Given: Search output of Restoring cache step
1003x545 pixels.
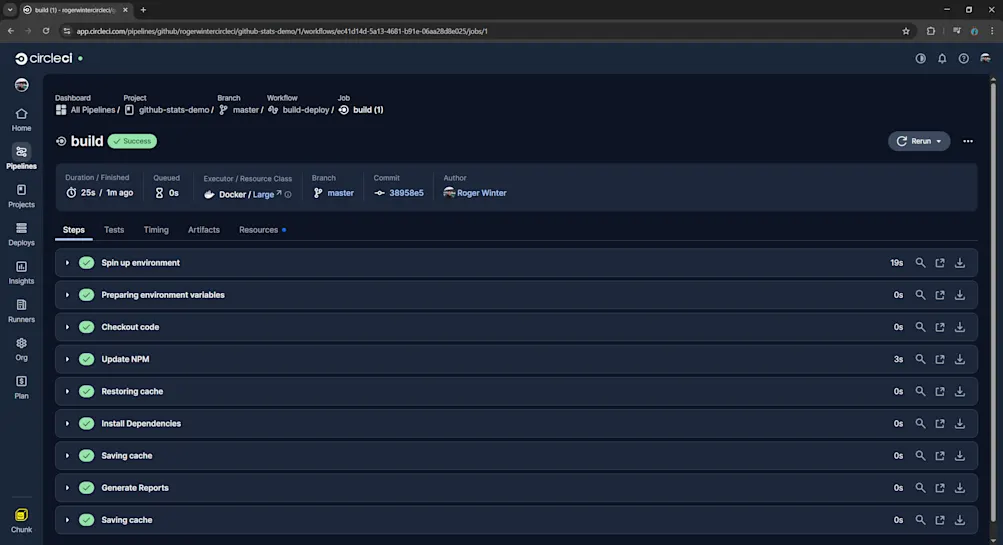Looking at the screenshot, I should pos(920,391).
